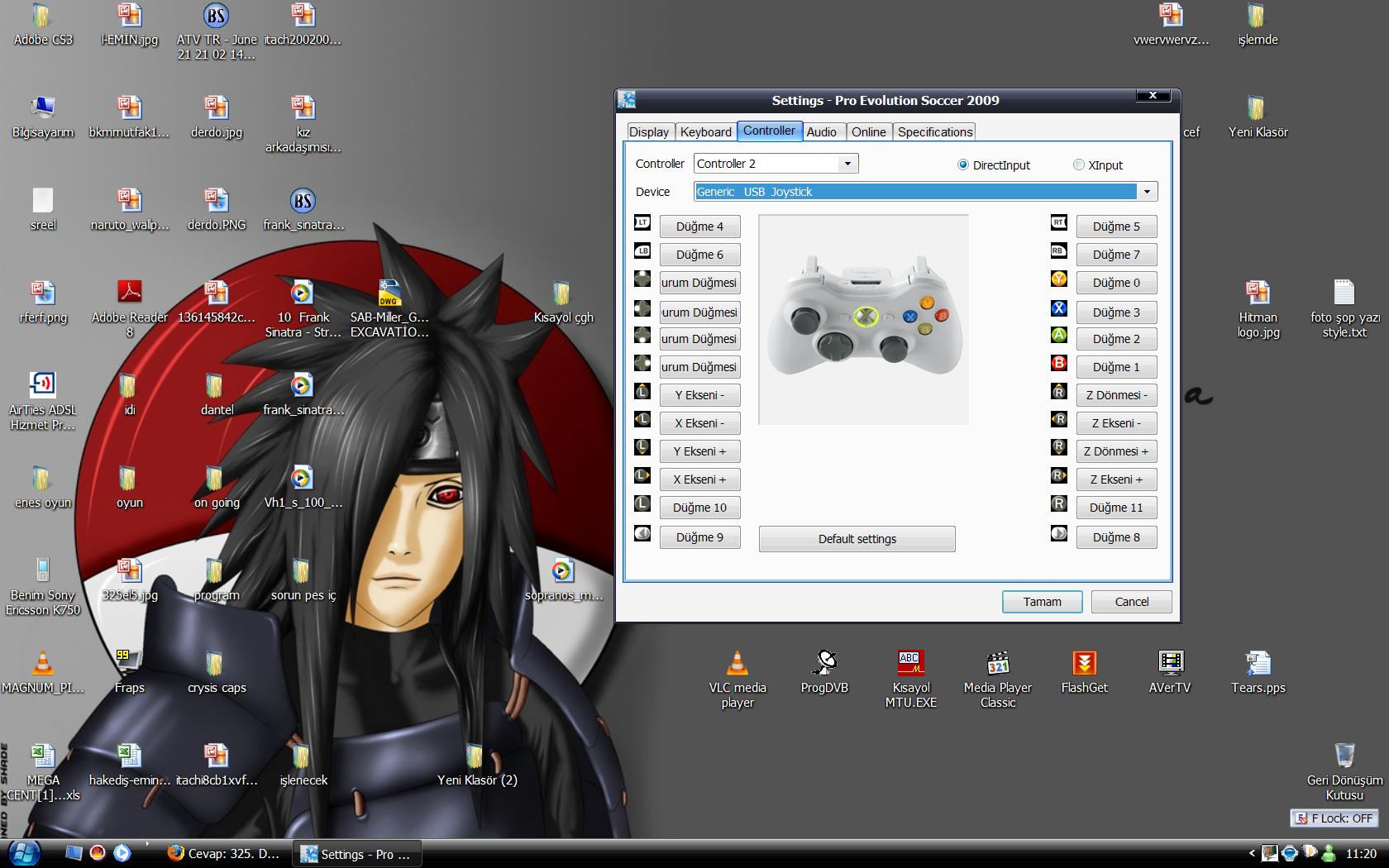Image resolution: width=1389 pixels, height=868 pixels.
Task: Click the Düğme 0 mapping button
Action: click(x=1116, y=283)
